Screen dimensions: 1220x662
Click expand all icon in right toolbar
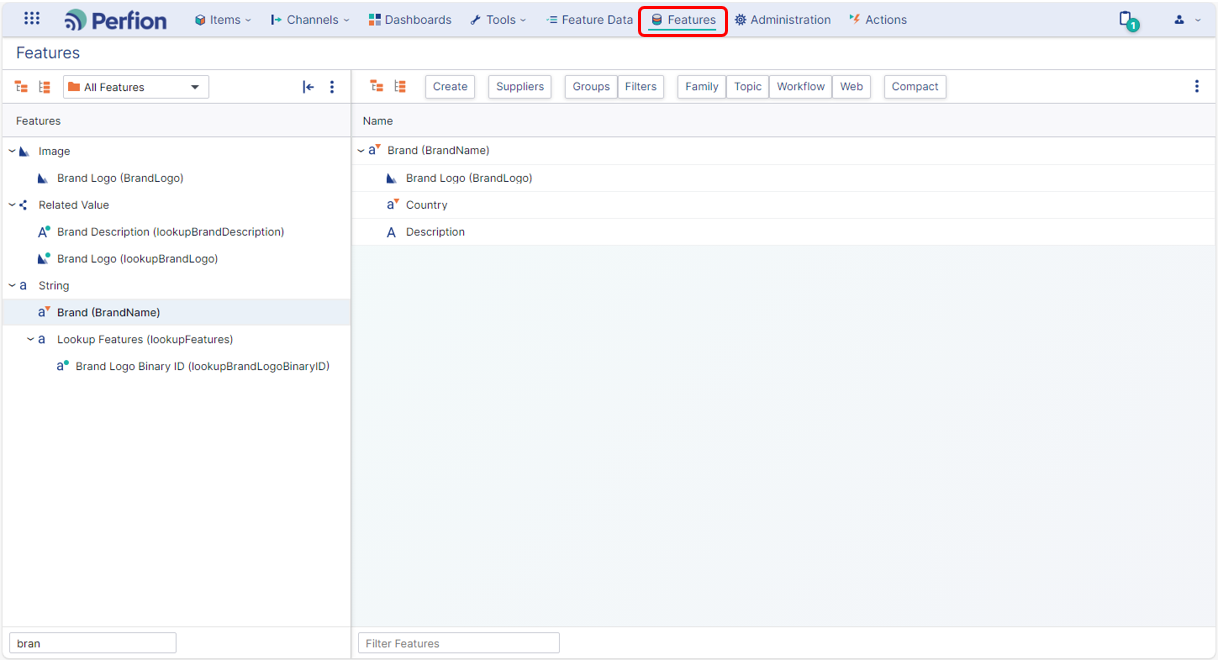tap(377, 87)
